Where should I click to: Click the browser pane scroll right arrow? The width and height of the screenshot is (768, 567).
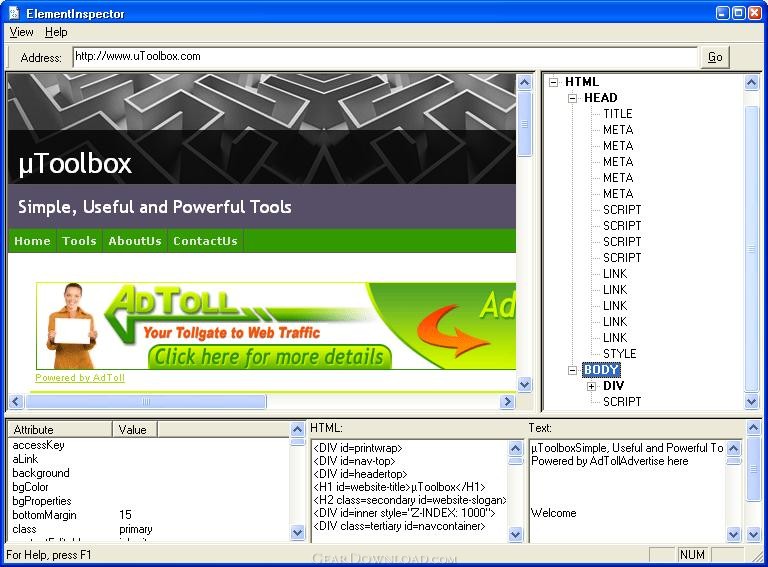tap(507, 402)
